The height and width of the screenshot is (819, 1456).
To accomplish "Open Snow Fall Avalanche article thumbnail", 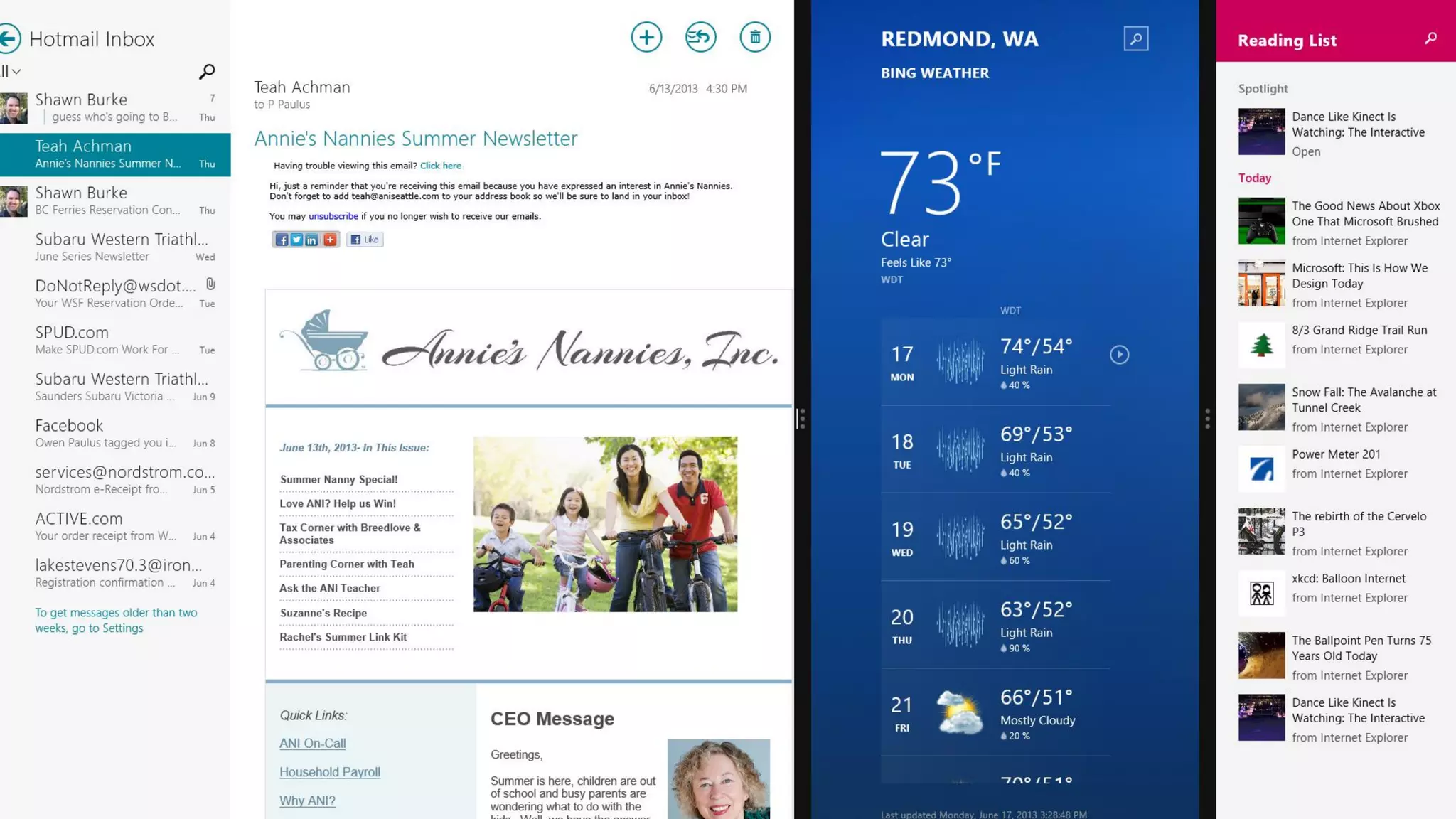I will (1261, 407).
